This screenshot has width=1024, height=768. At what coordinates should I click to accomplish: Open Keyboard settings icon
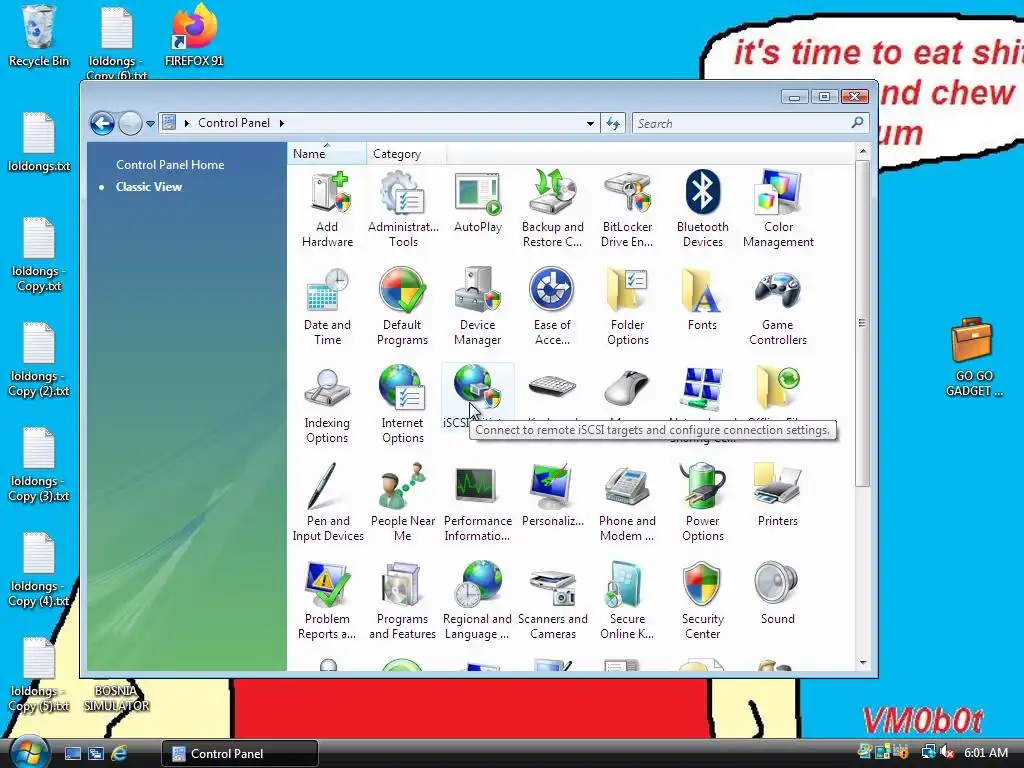[x=552, y=387]
